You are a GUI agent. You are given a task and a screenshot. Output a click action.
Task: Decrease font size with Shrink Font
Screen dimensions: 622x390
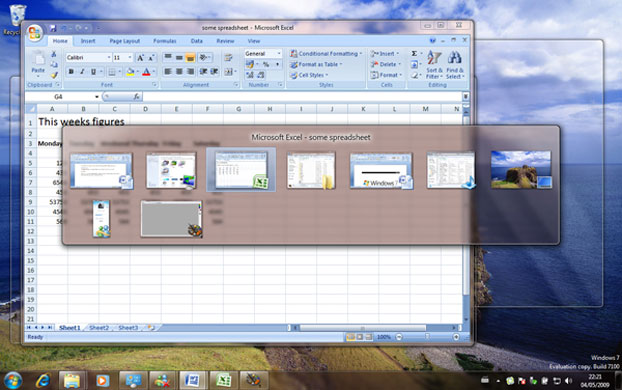click(x=151, y=58)
